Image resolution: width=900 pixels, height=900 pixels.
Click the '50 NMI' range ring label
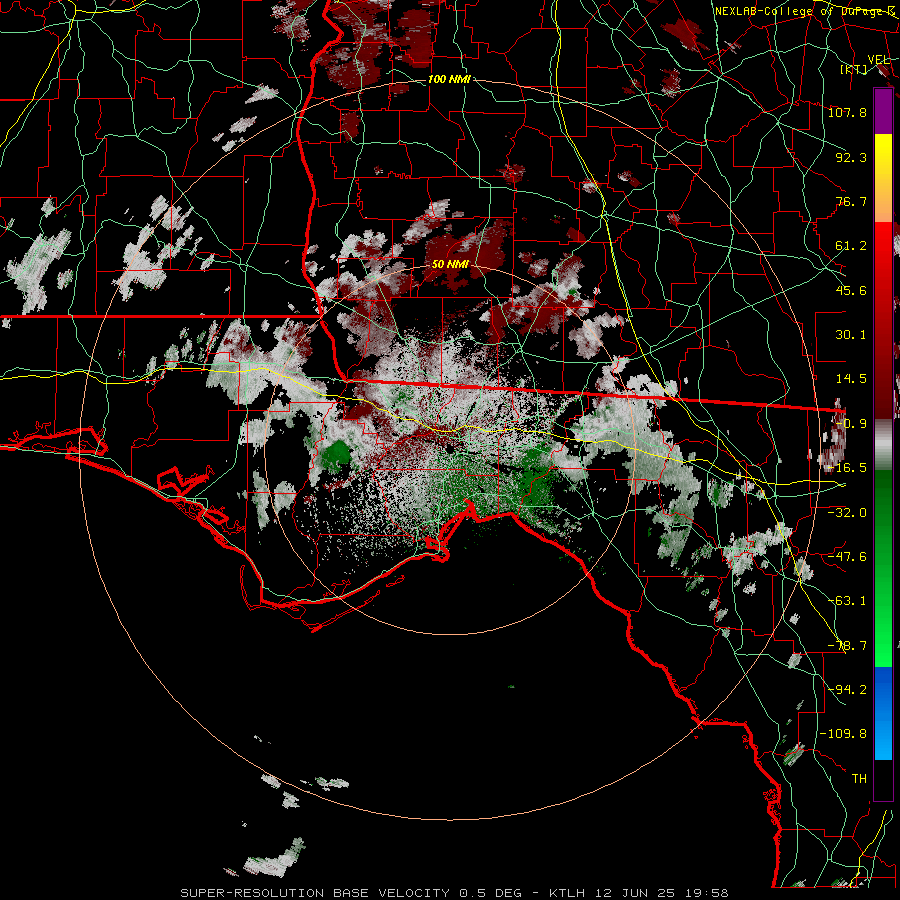tap(450, 264)
